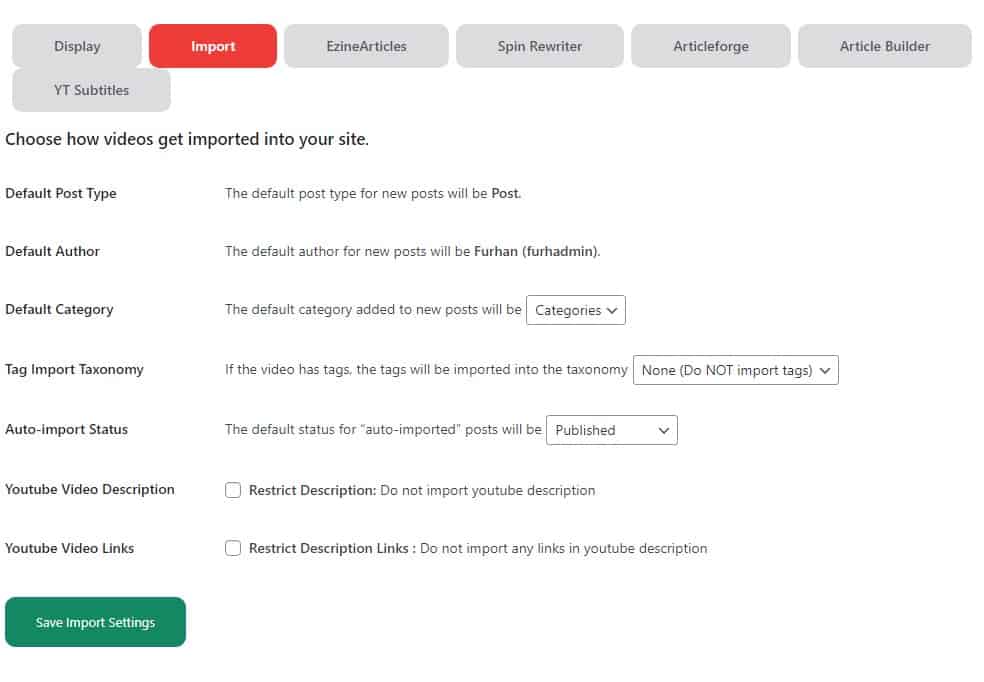Tick the Restrict Description Links checkbox
984x682 pixels.
pos(233,548)
